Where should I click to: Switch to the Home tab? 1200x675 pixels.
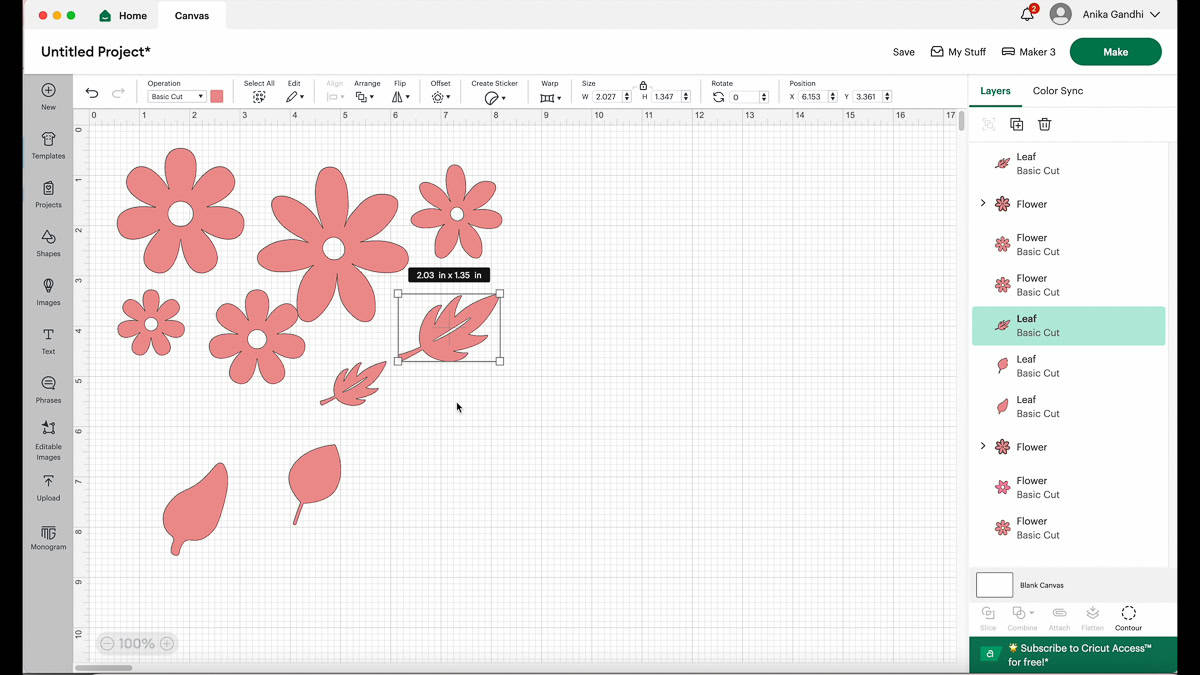coord(123,15)
